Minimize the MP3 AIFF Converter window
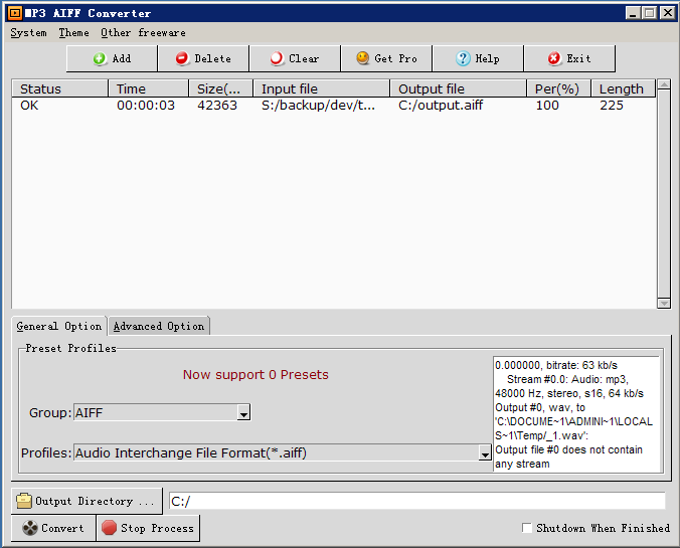680x548 pixels. tap(633, 13)
